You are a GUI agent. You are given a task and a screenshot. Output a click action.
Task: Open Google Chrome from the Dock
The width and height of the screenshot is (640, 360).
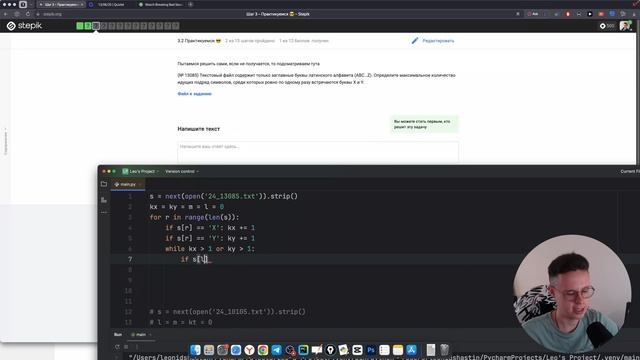tap(263, 350)
